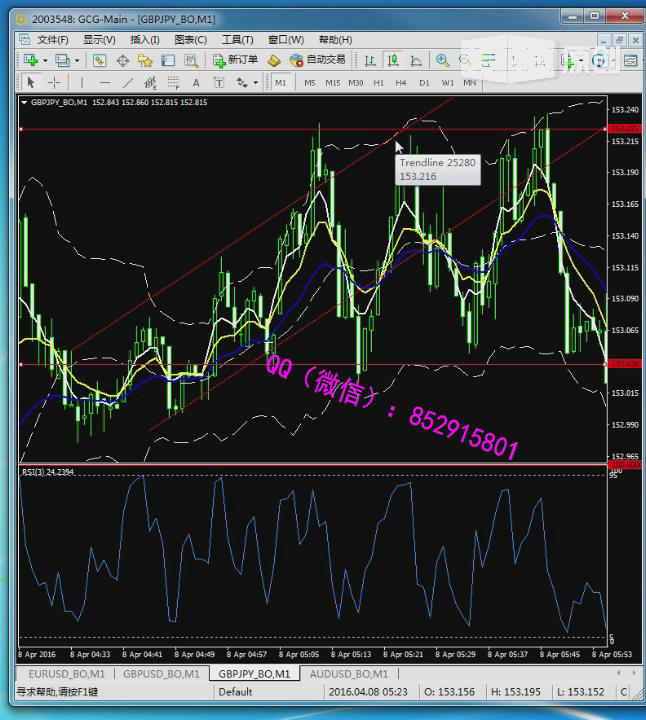Open the 插入(I) menu
The width and height of the screenshot is (646, 720).
144,39
